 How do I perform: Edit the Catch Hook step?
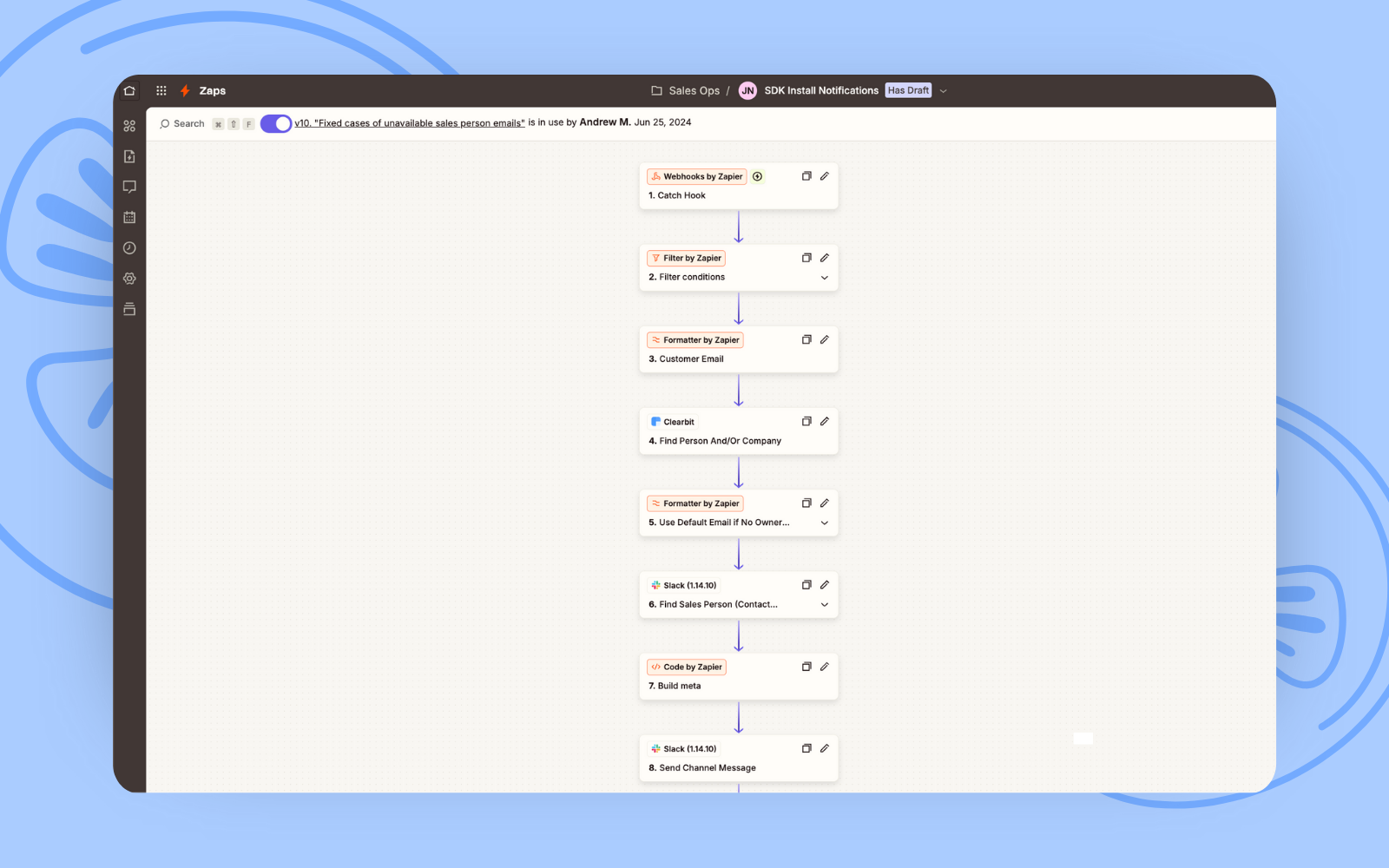pyautogui.click(x=825, y=176)
